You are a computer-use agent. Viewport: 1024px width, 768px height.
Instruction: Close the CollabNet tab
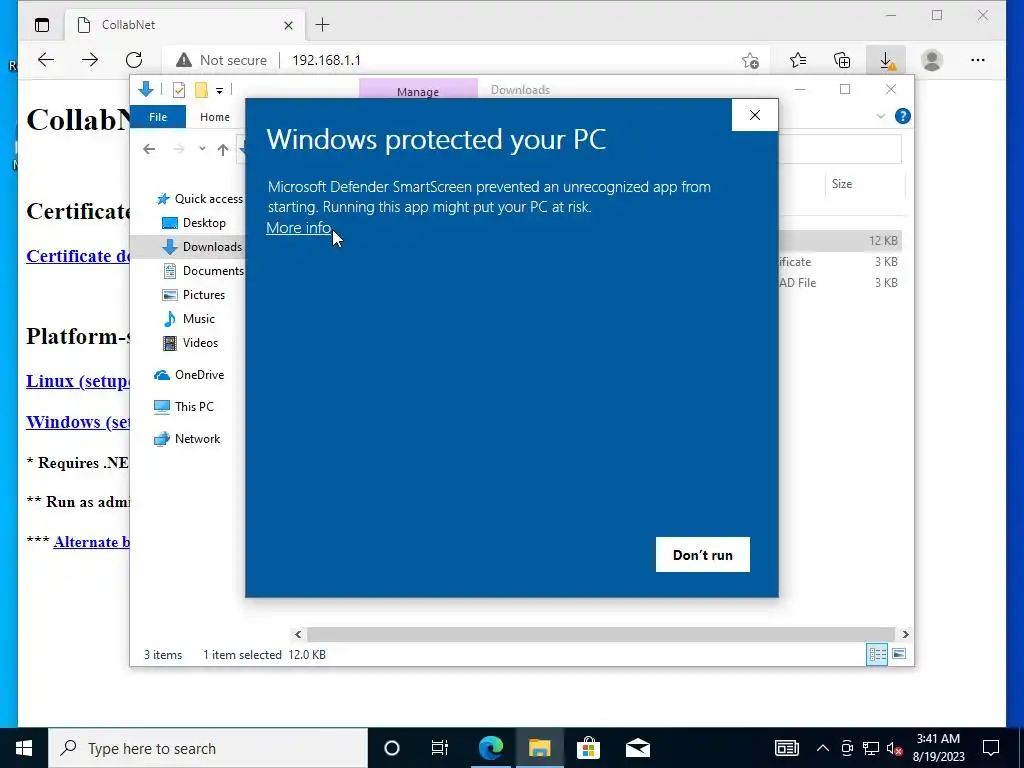pos(288,25)
